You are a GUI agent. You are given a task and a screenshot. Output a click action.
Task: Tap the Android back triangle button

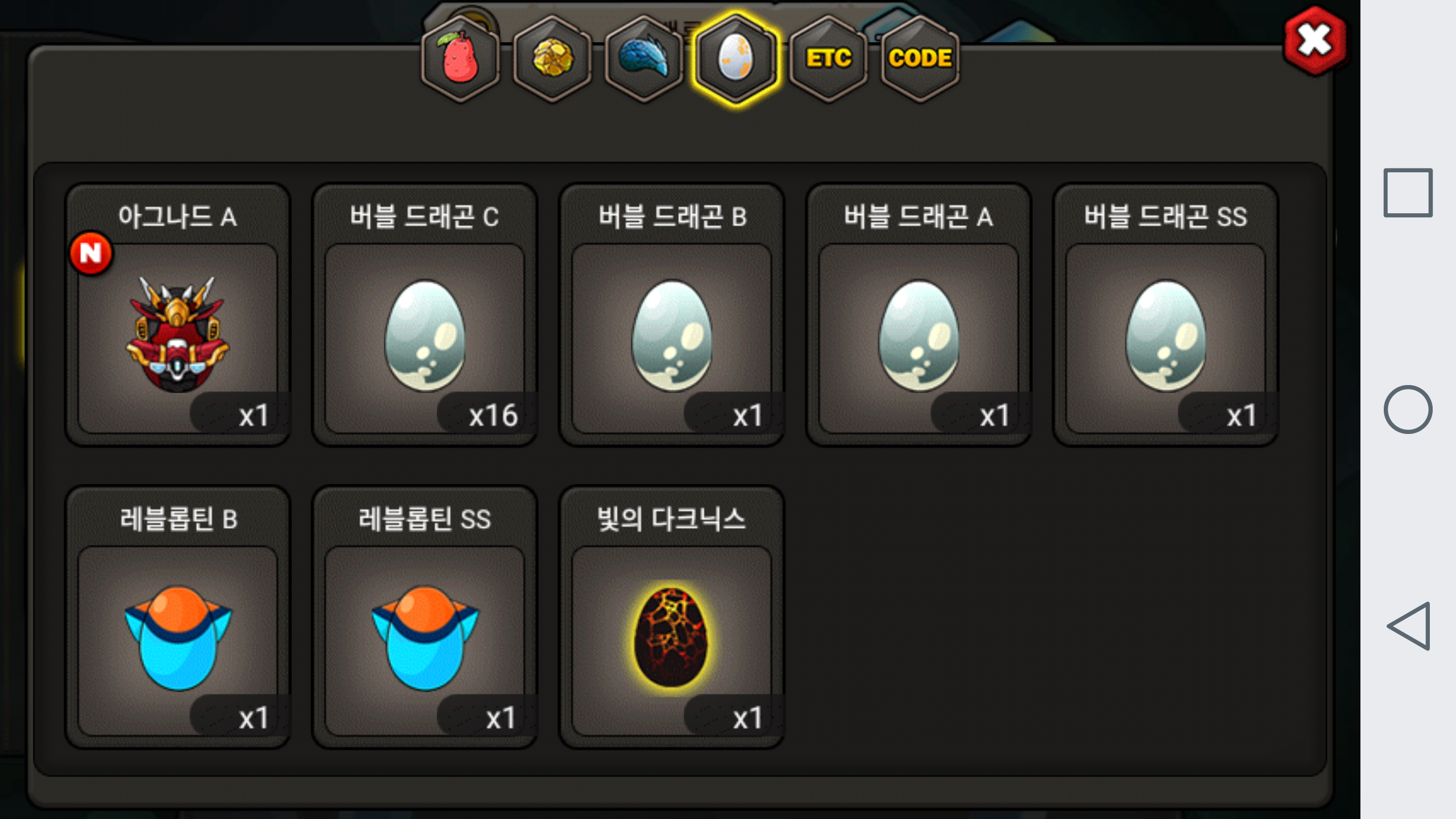pyautogui.click(x=1409, y=626)
